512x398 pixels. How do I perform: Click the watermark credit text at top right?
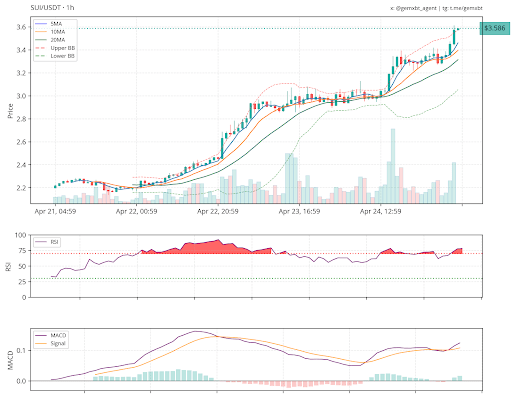pyautogui.click(x=436, y=8)
